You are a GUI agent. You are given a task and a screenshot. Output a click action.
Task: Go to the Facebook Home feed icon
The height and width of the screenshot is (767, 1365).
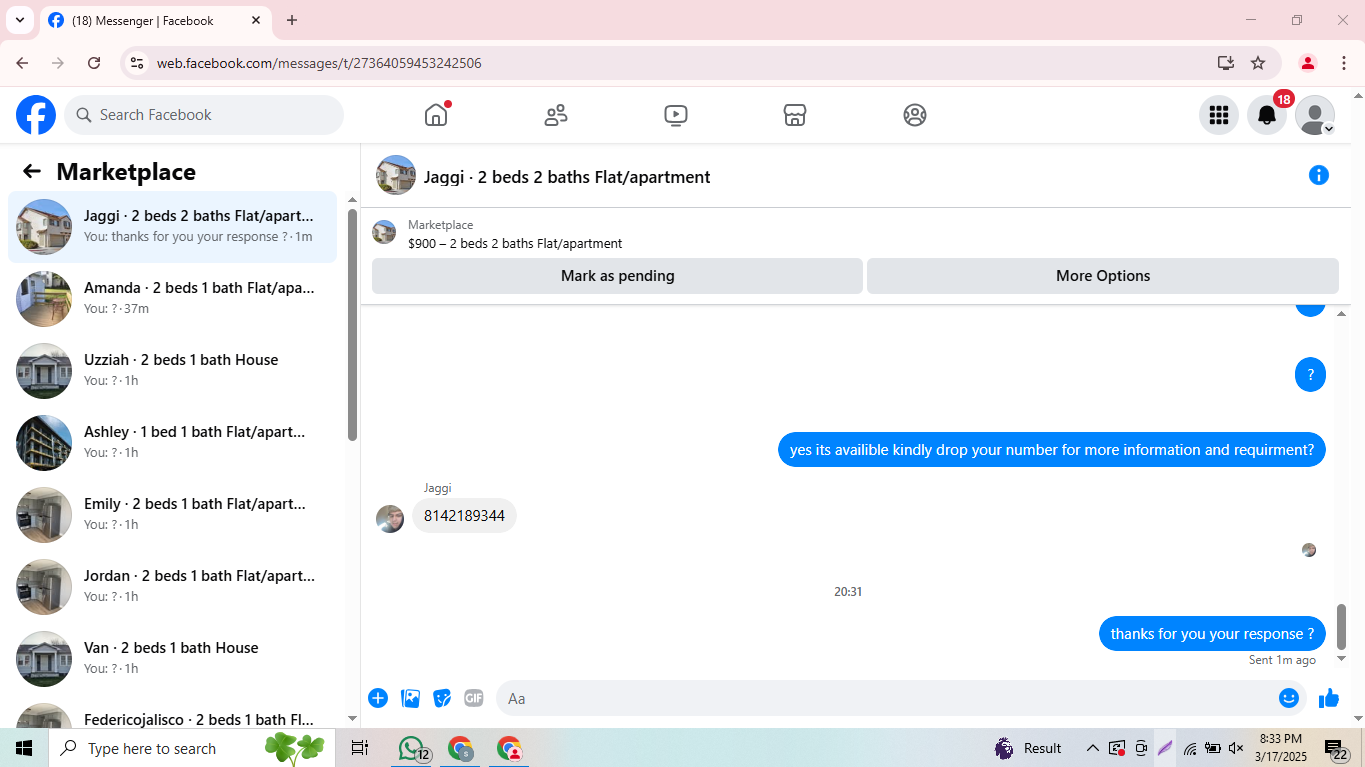pyautogui.click(x=436, y=115)
